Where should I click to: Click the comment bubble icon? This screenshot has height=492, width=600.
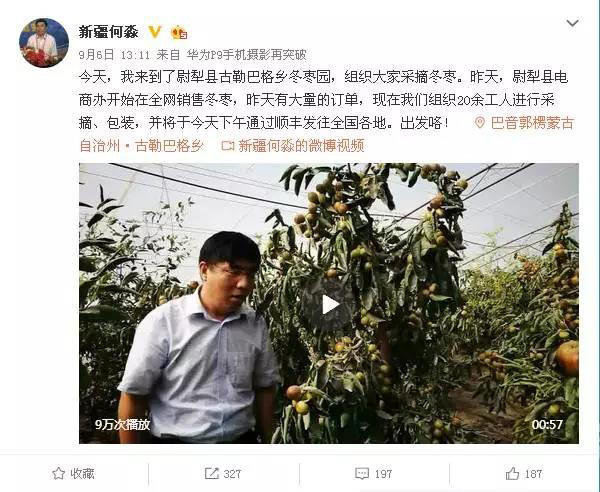click(x=362, y=474)
